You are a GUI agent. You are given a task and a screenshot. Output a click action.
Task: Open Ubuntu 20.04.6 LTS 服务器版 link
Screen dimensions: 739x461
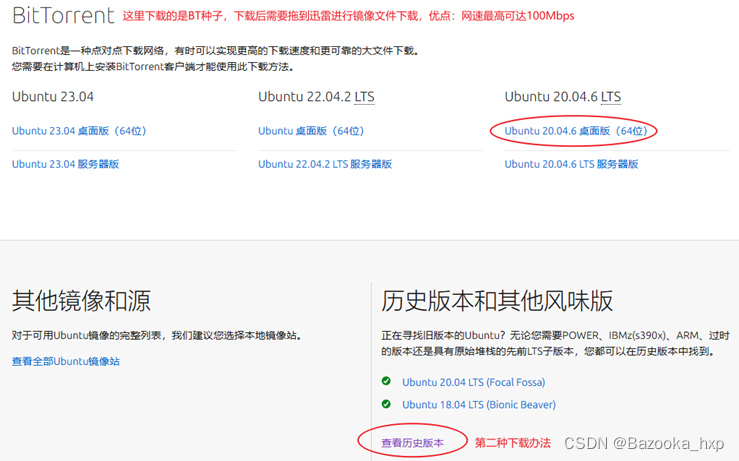571,164
